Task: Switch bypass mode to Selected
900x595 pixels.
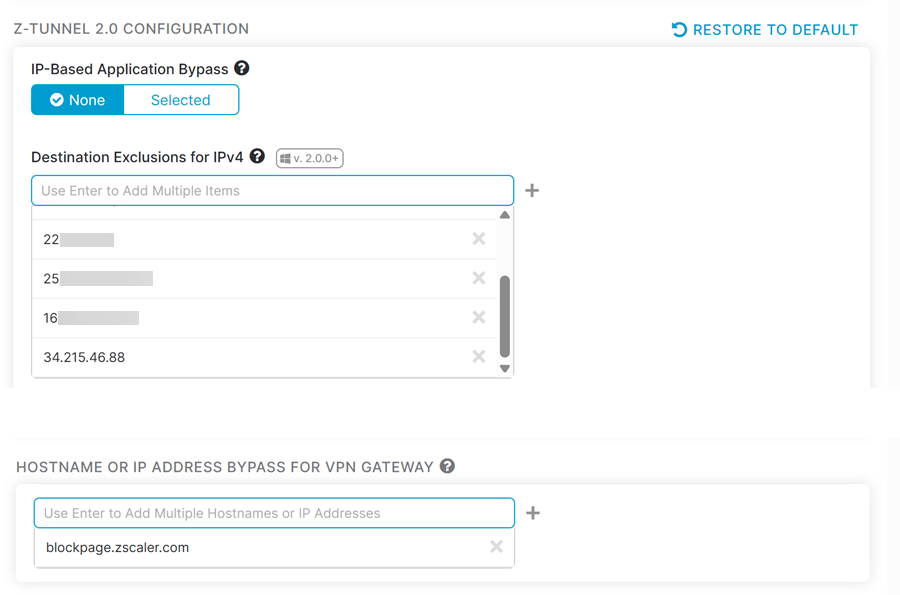Action: tap(180, 100)
